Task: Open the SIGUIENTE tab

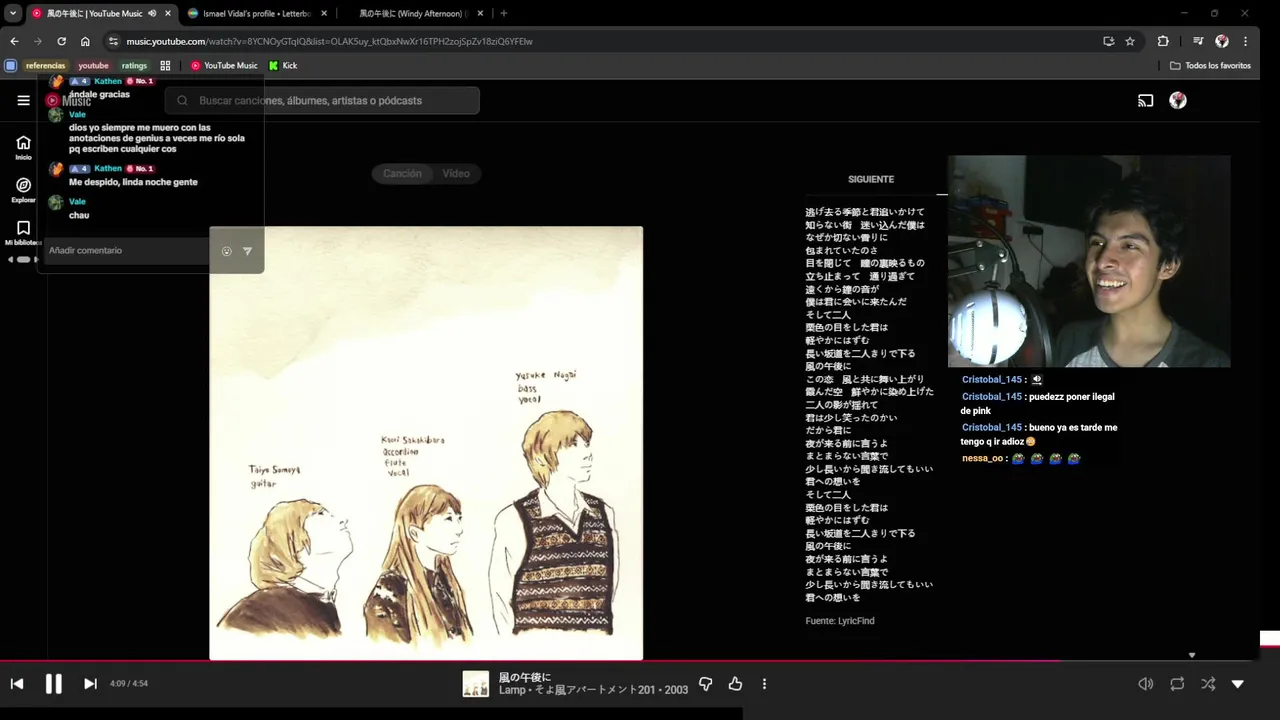Action: [x=871, y=179]
